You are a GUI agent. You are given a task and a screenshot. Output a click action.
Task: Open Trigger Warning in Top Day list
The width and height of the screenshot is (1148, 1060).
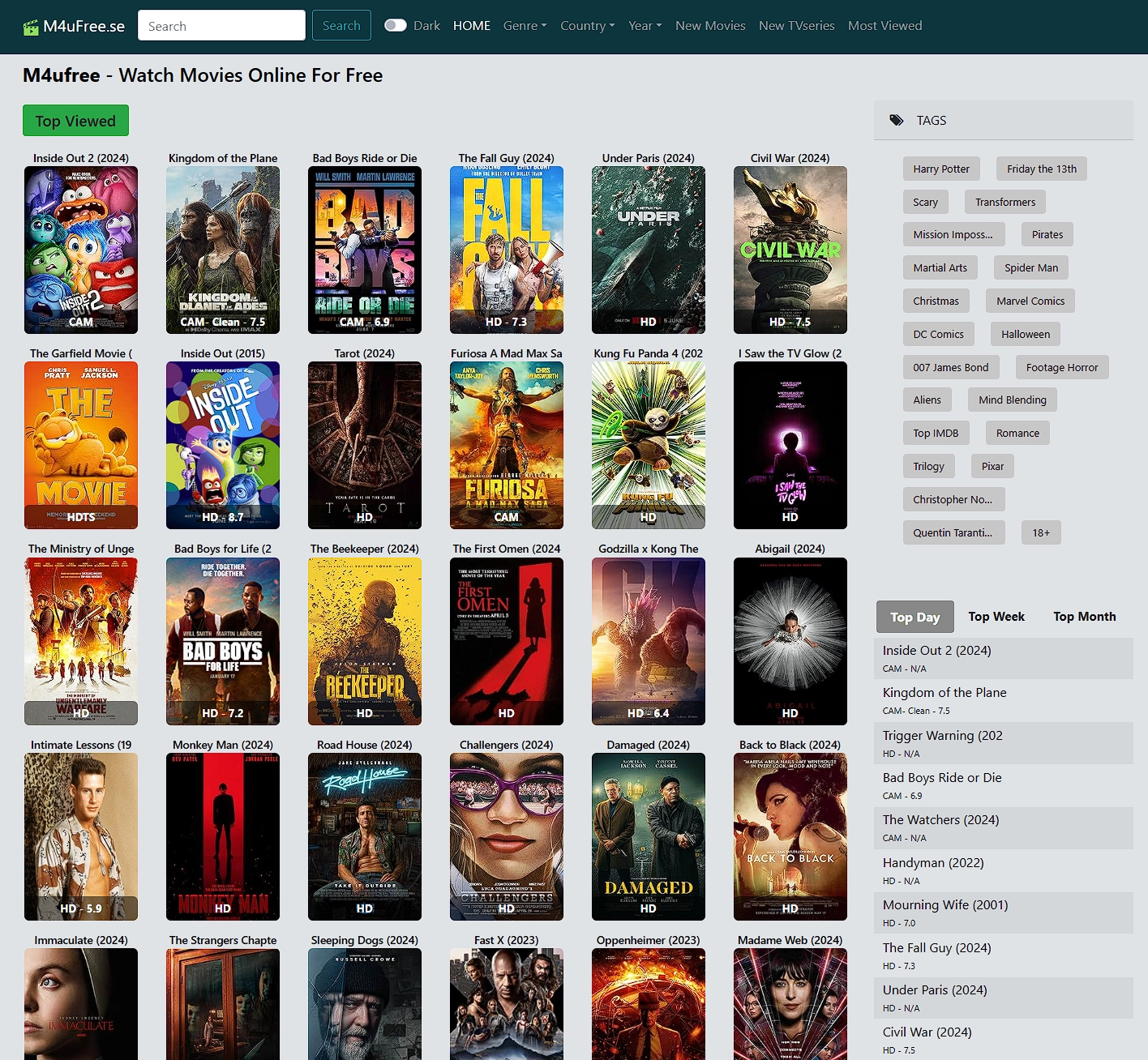click(942, 736)
